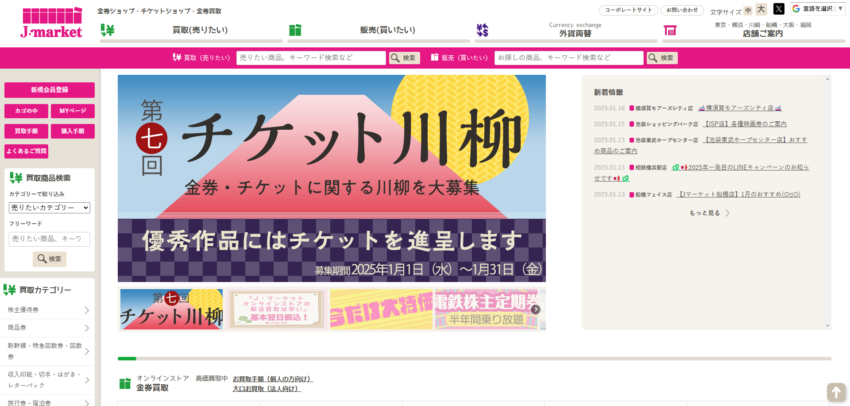Viewport: 850px width, 406px height.
Task: Focus the 販売 search input field
Action: 569,58
